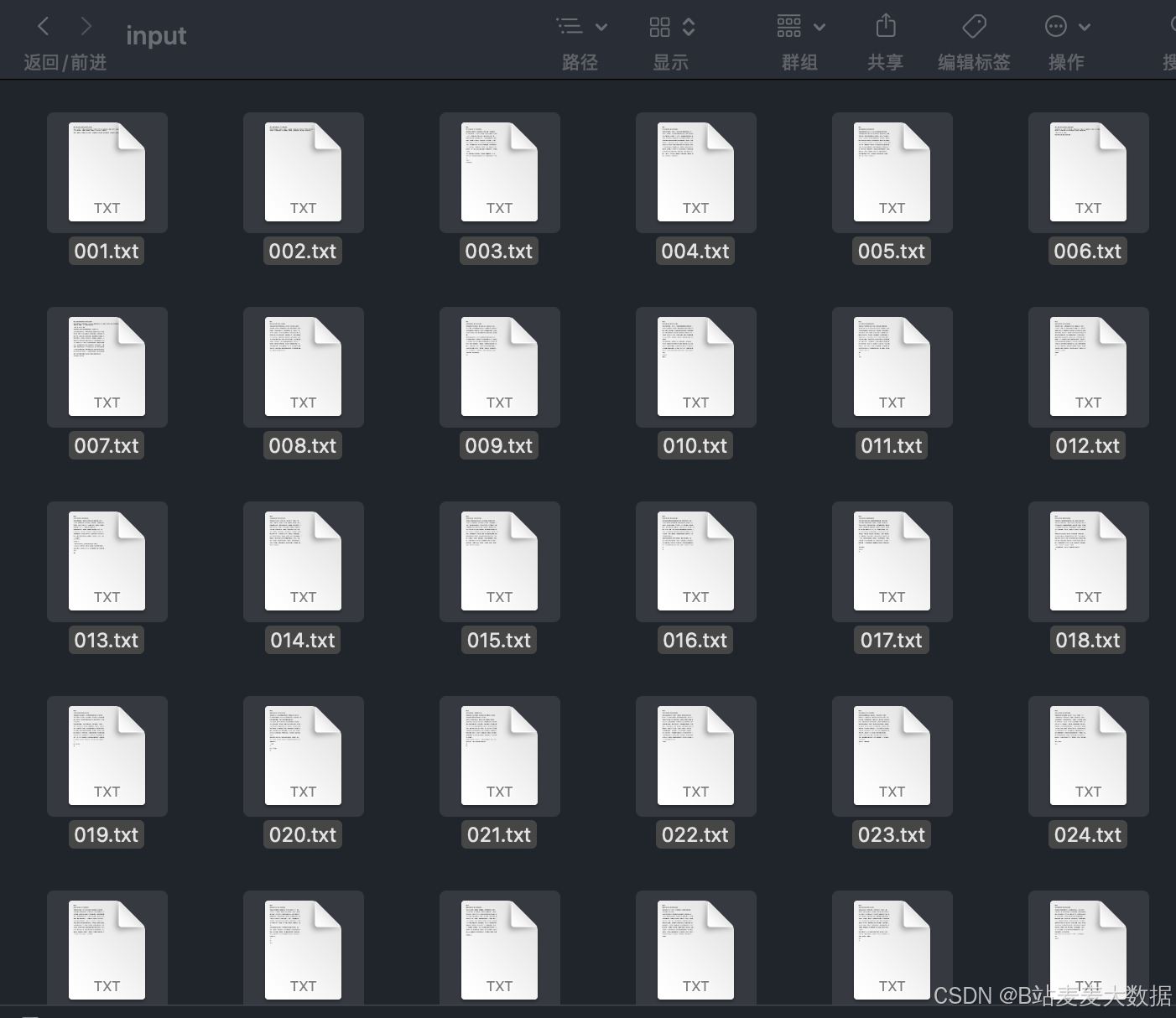Screen dimensions: 1176x1018
Task: Click the edit tags icon
Action: click(974, 26)
